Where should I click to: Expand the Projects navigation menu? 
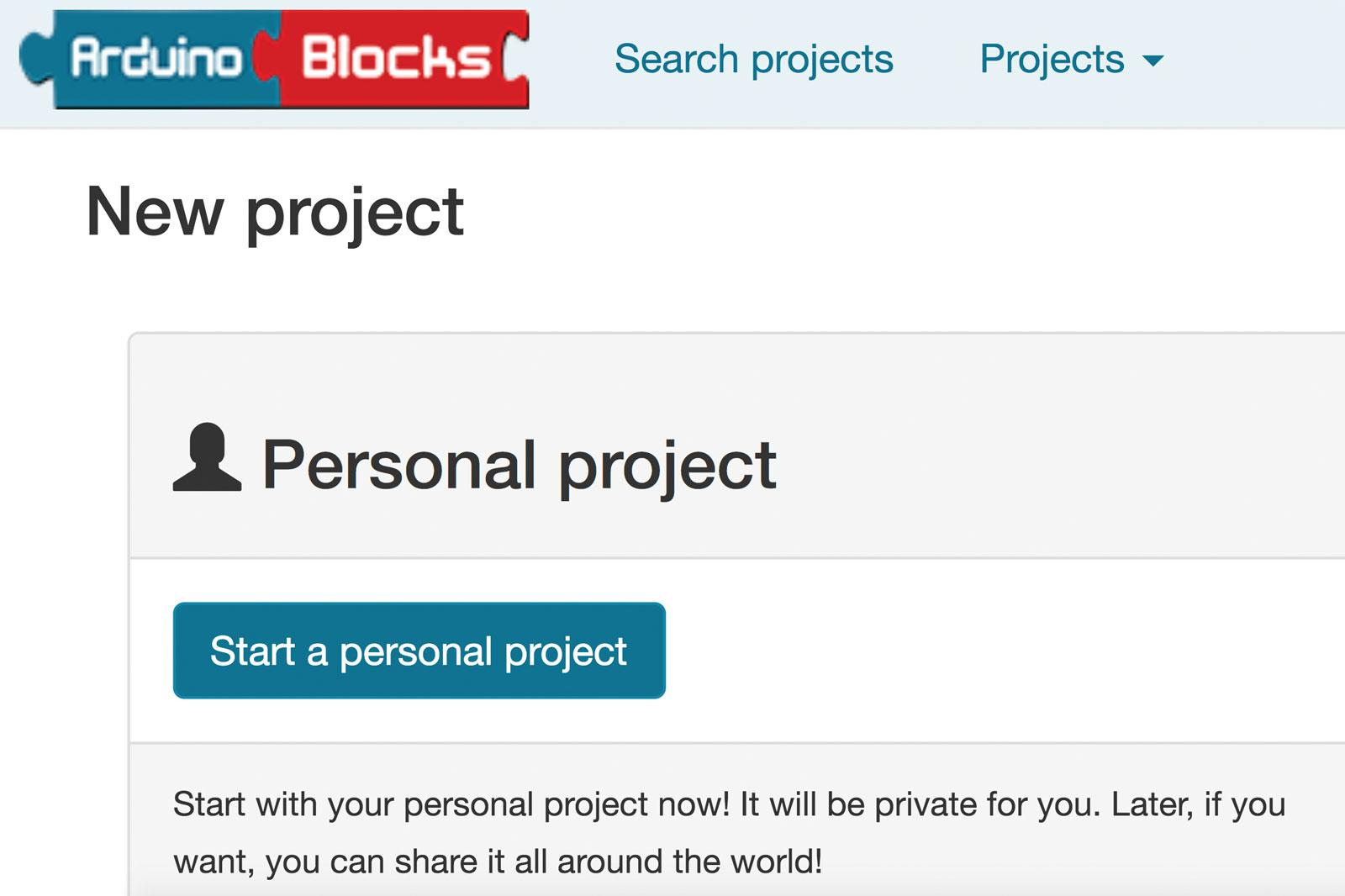pyautogui.click(x=1068, y=59)
